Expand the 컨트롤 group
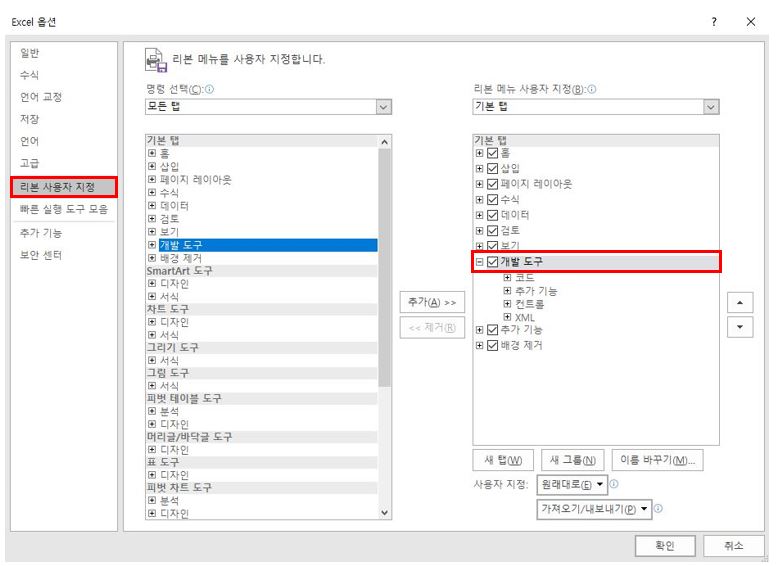 [x=507, y=304]
